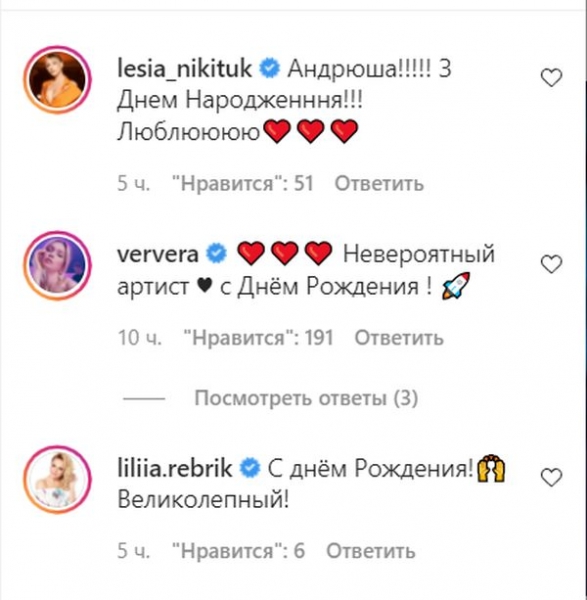Click the lesia_nikituk username link

(x=184, y=70)
